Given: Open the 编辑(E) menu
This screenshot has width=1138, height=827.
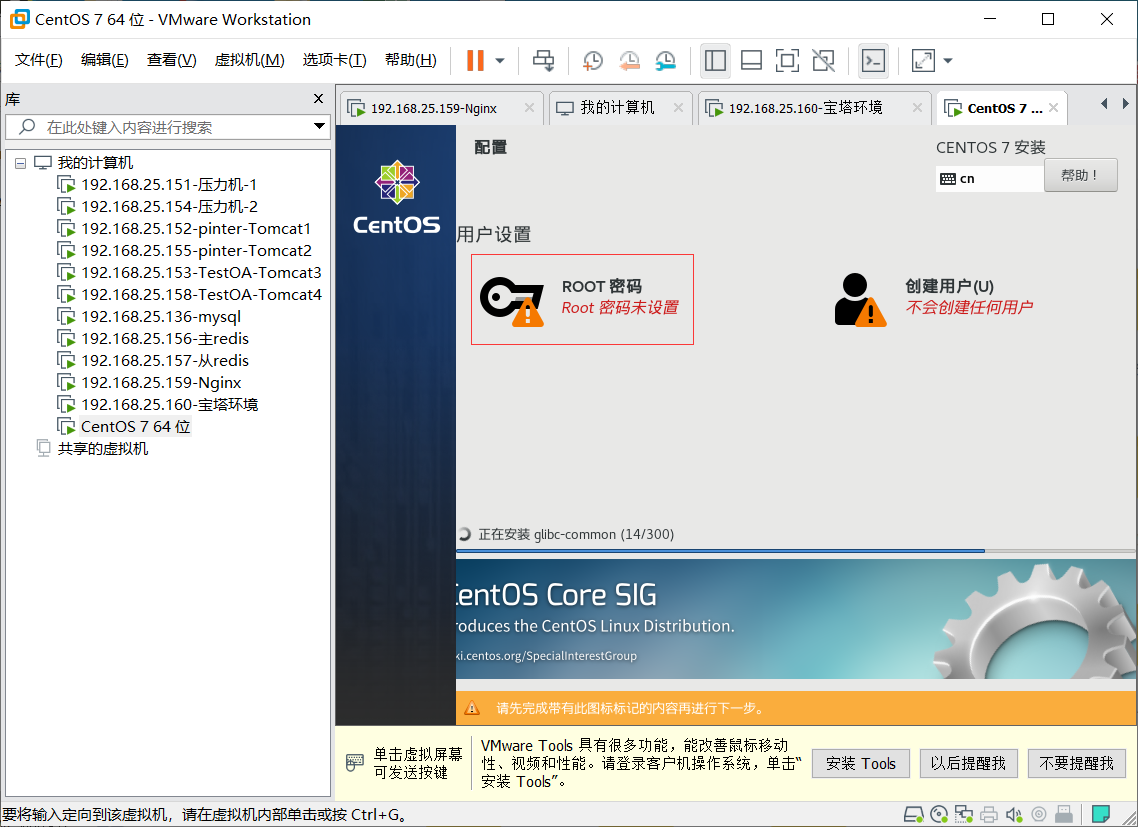Looking at the screenshot, I should click(x=105, y=60).
